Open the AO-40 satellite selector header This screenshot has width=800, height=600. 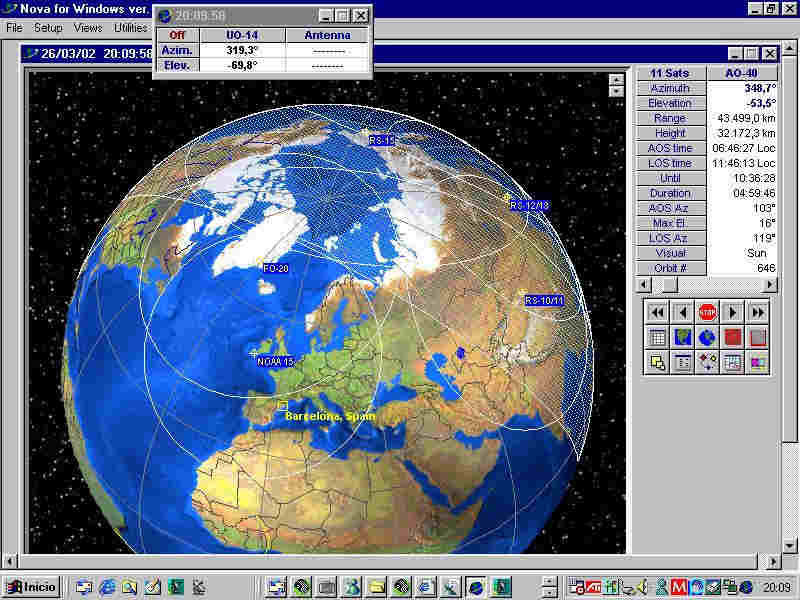pyautogui.click(x=742, y=73)
